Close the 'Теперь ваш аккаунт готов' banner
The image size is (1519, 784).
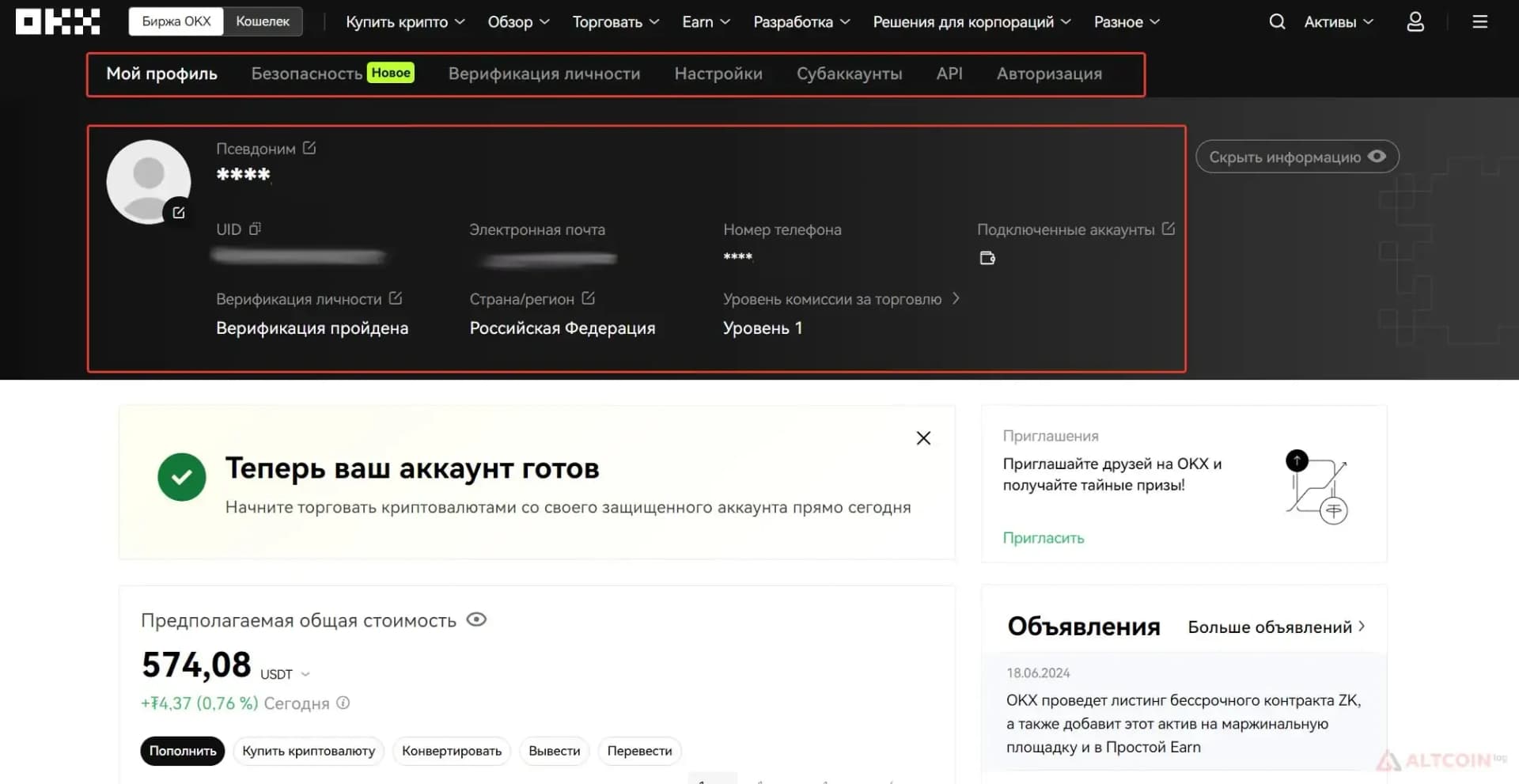click(x=923, y=438)
